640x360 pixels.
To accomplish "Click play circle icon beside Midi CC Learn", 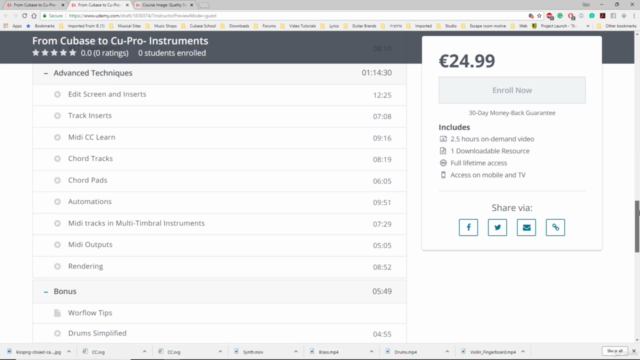I will click(57, 138).
